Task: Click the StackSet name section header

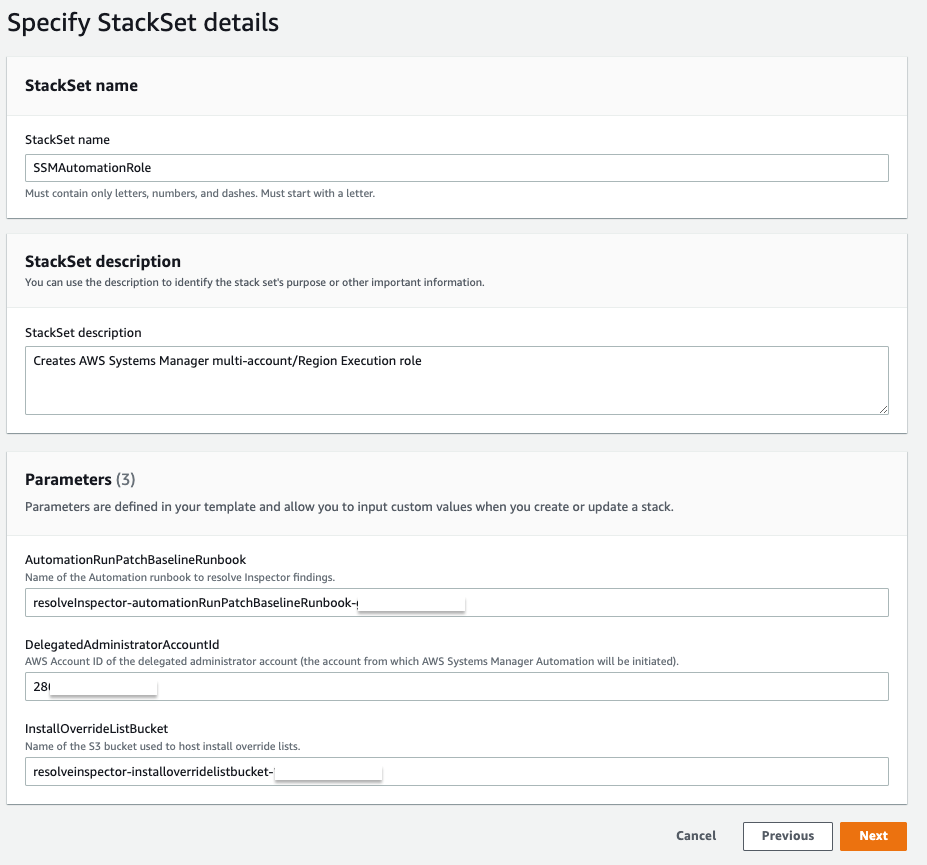Action: coord(79,85)
